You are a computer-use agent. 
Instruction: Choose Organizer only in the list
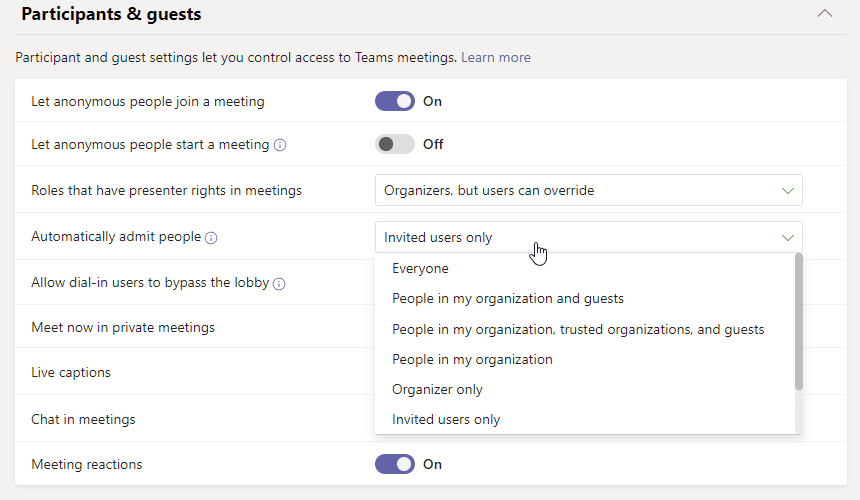click(x=437, y=389)
